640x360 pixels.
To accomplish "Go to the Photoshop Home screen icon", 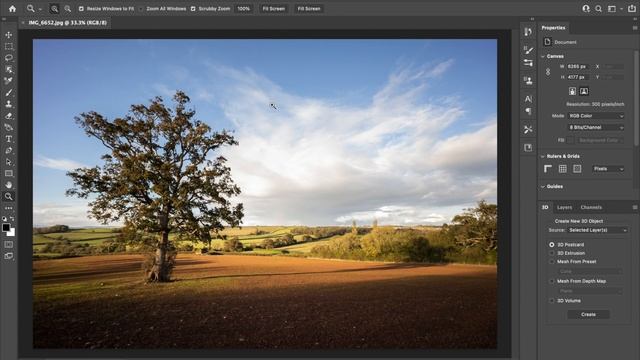I will click(x=12, y=8).
